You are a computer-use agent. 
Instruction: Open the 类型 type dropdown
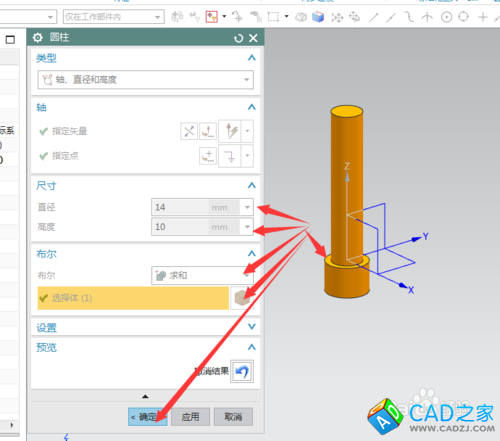click(x=146, y=80)
